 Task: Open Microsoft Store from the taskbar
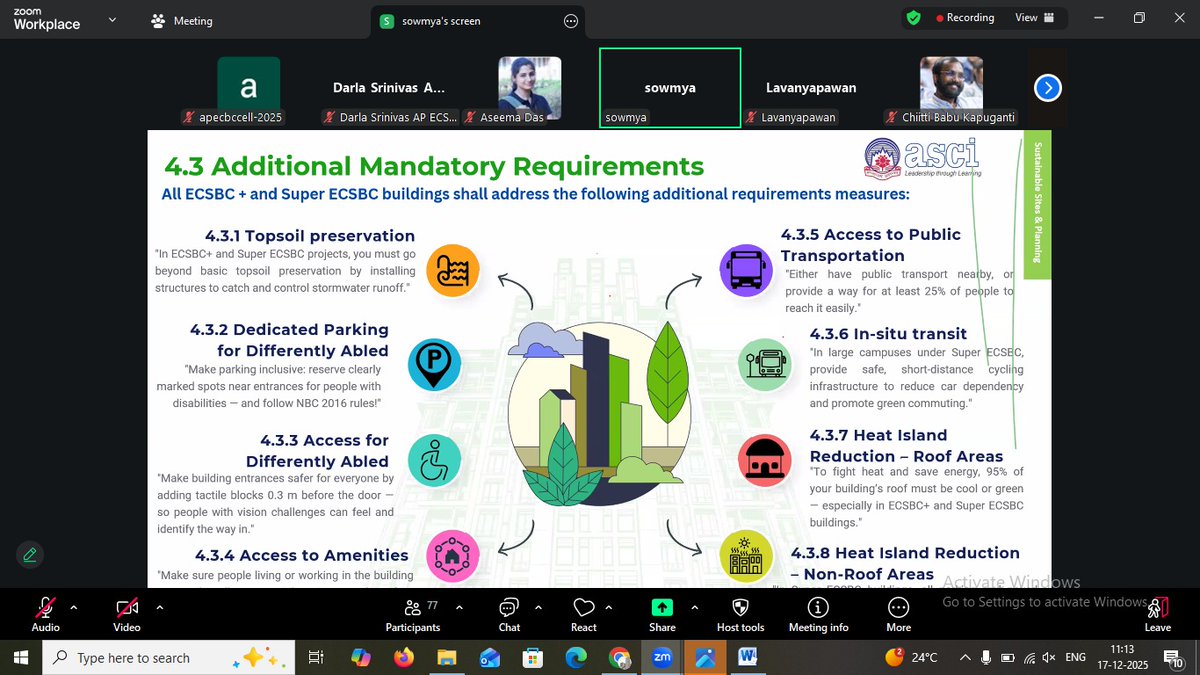pyautogui.click(x=533, y=657)
